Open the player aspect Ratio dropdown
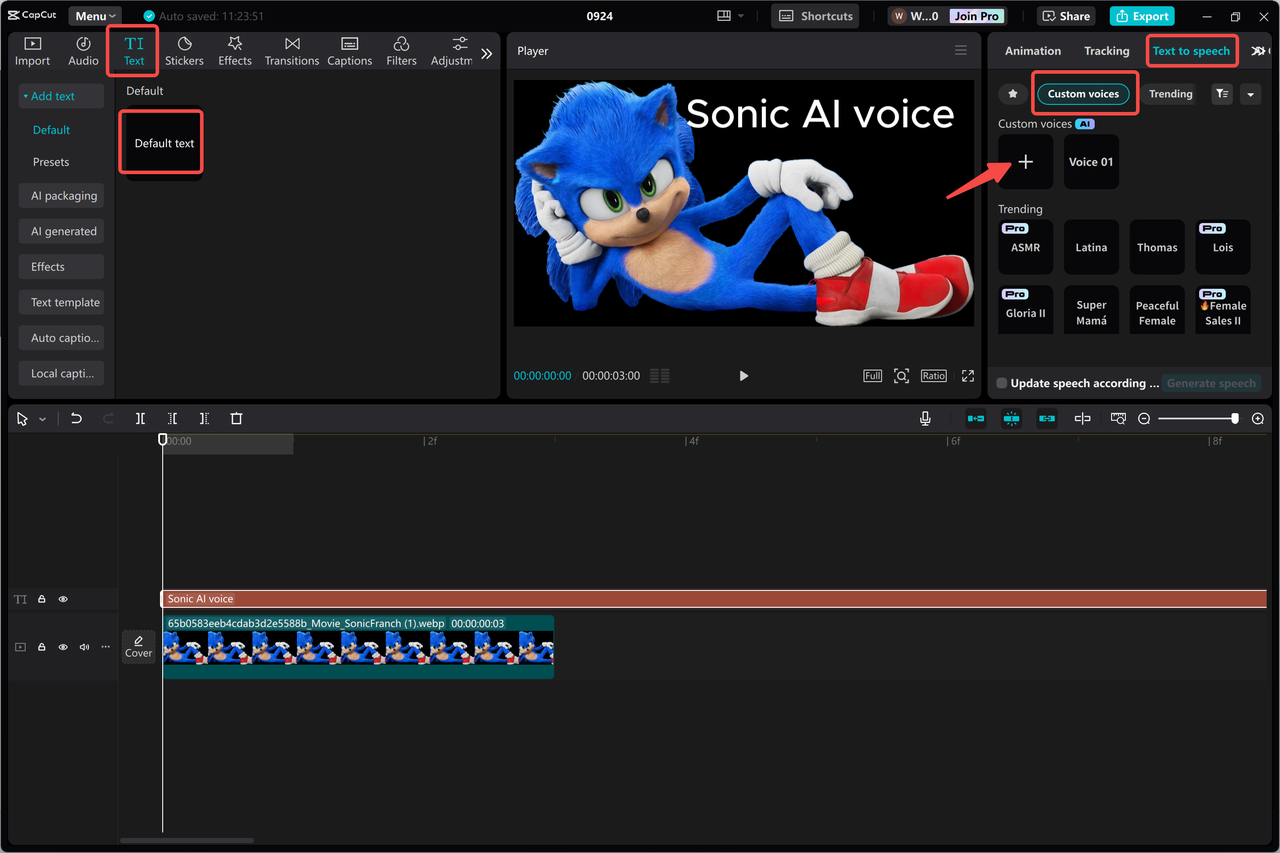Viewport: 1280px width, 853px height. click(x=933, y=375)
